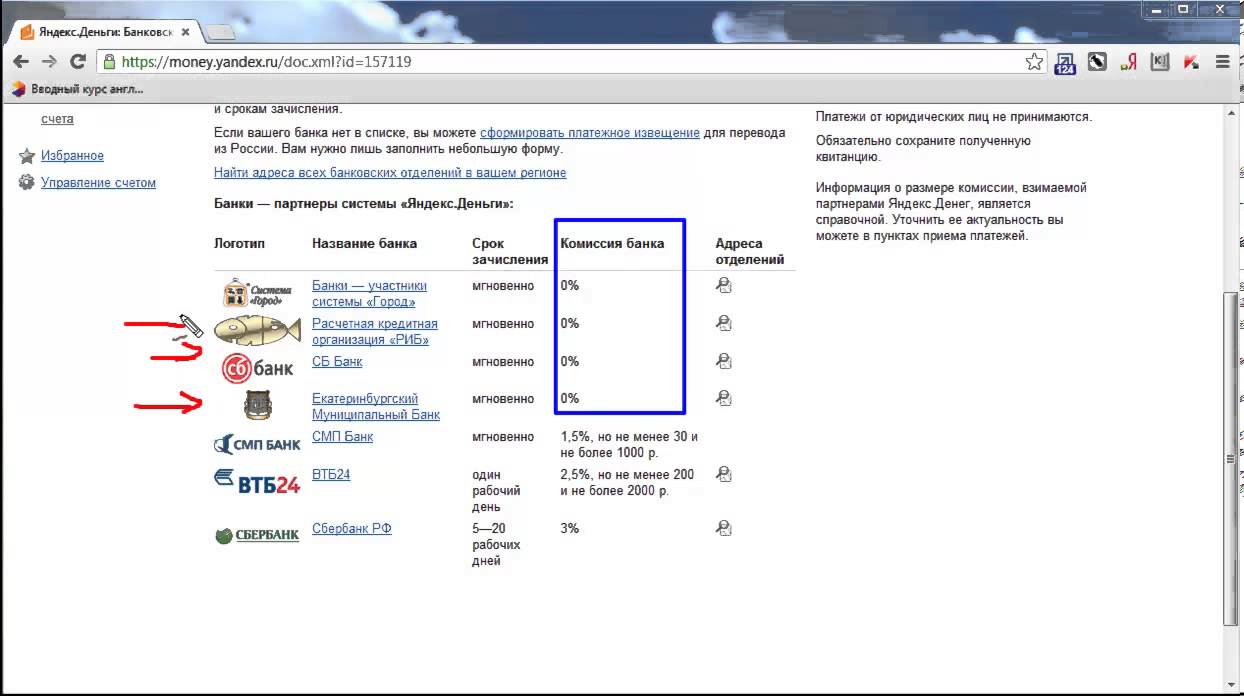Screen dimensions: 1244x696
Task: Click the 5—20 рабочих дней cell
Action: [496, 545]
